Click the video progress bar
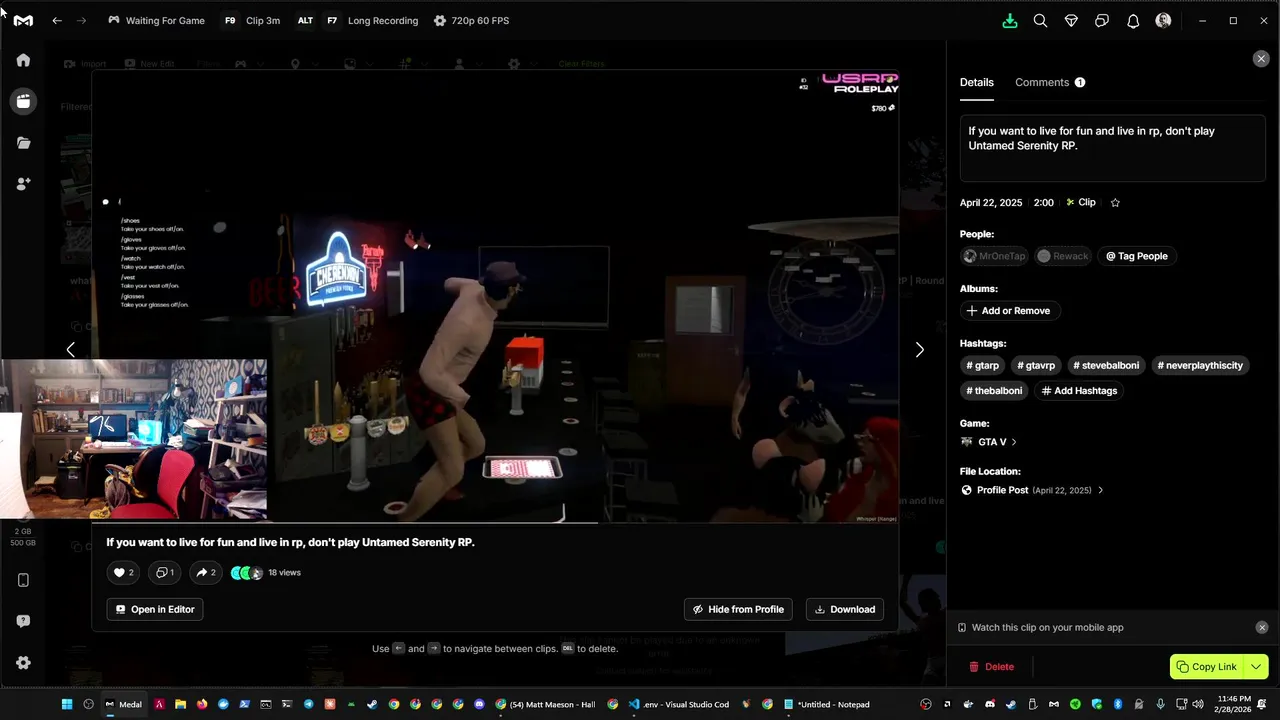 pos(495,522)
